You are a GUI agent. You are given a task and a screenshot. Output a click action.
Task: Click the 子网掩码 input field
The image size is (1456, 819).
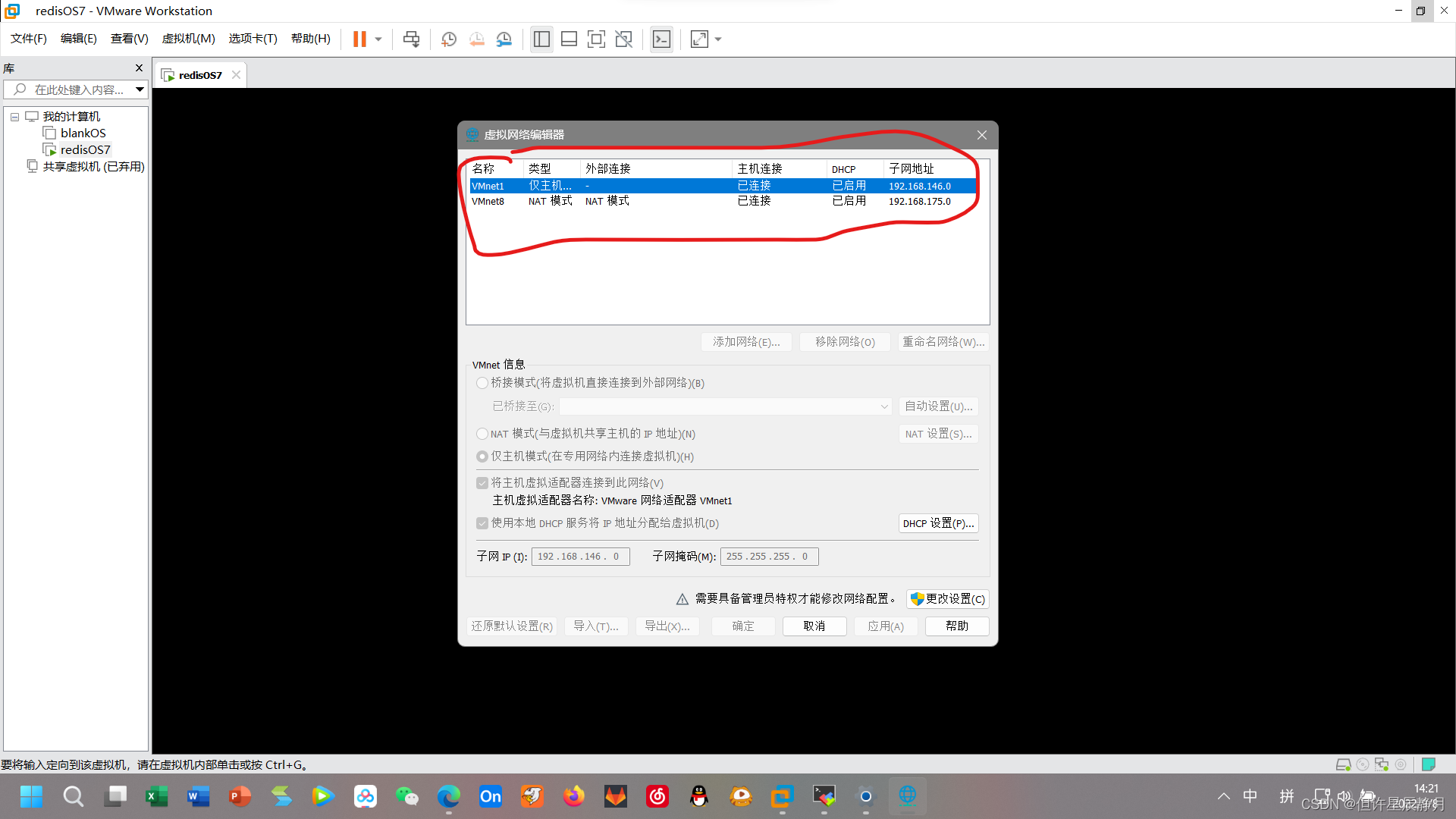tap(769, 557)
